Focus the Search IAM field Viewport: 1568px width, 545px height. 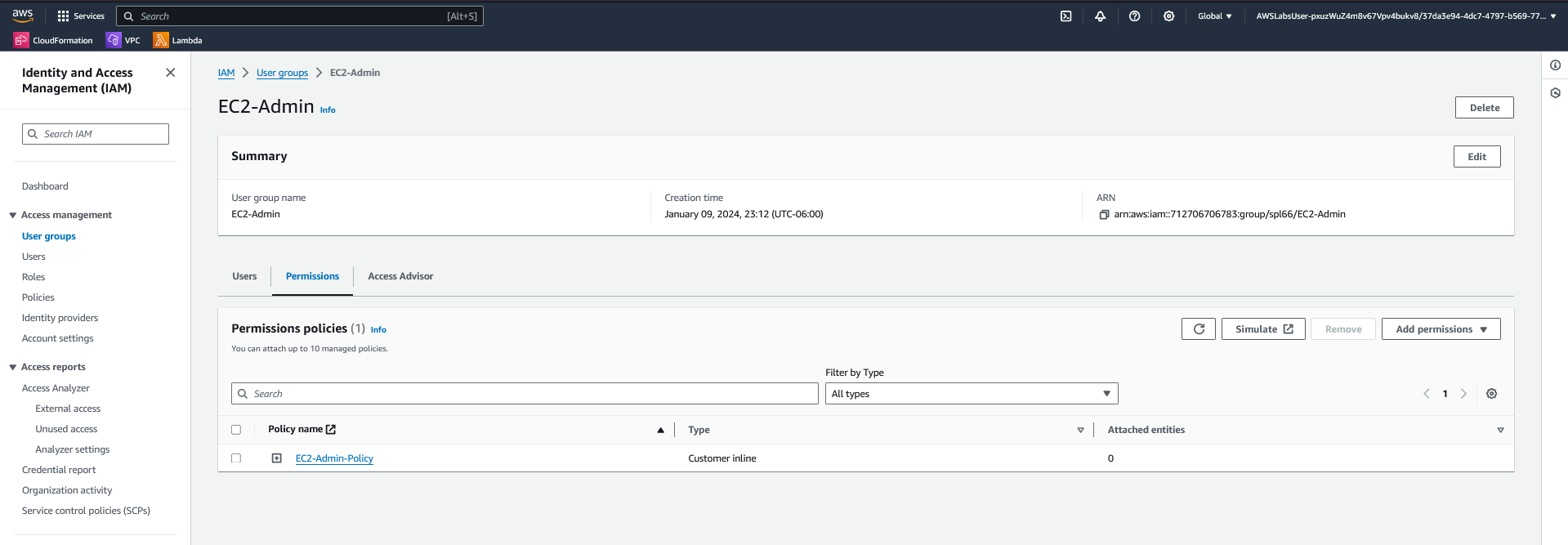point(96,134)
